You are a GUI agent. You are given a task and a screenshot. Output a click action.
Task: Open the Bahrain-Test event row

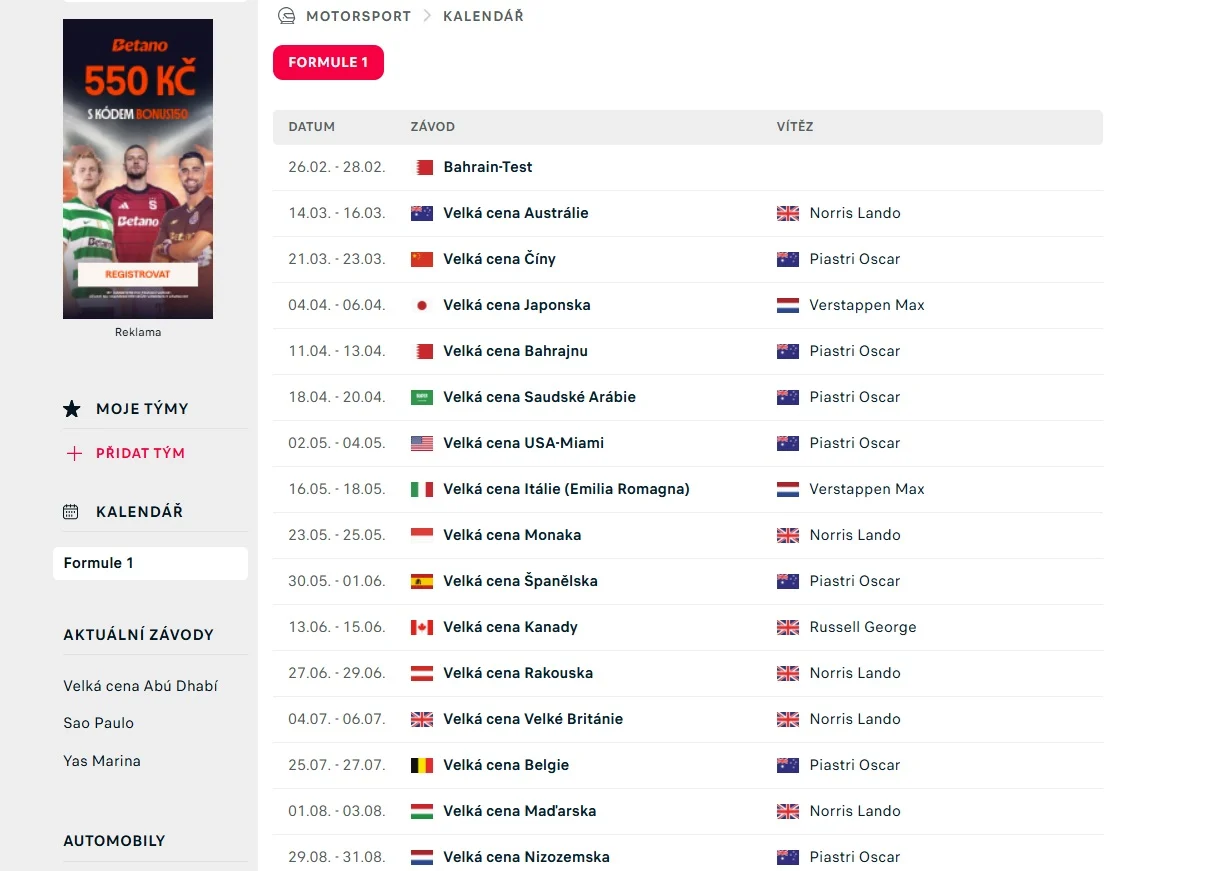487,167
